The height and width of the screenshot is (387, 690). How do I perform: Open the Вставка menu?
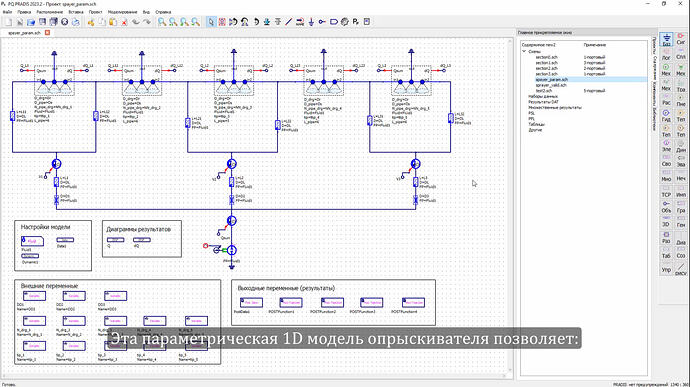(x=76, y=12)
